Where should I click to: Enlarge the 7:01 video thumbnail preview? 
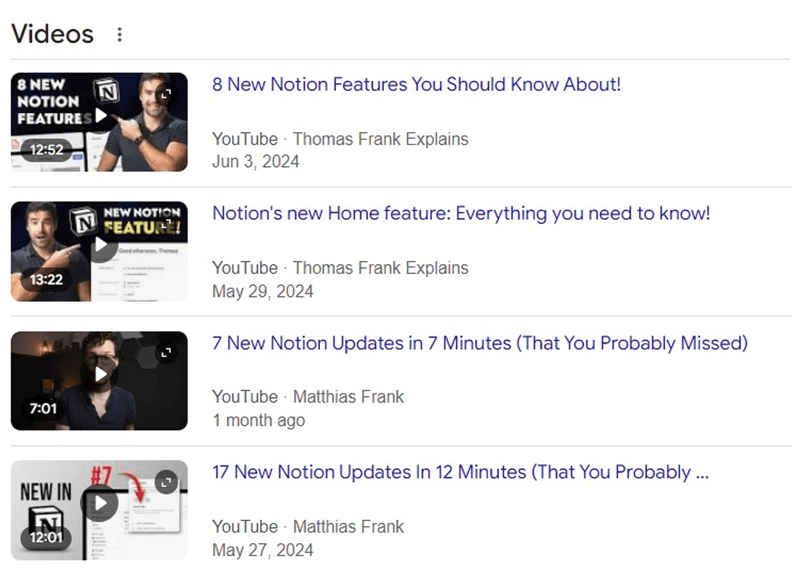coord(167,352)
